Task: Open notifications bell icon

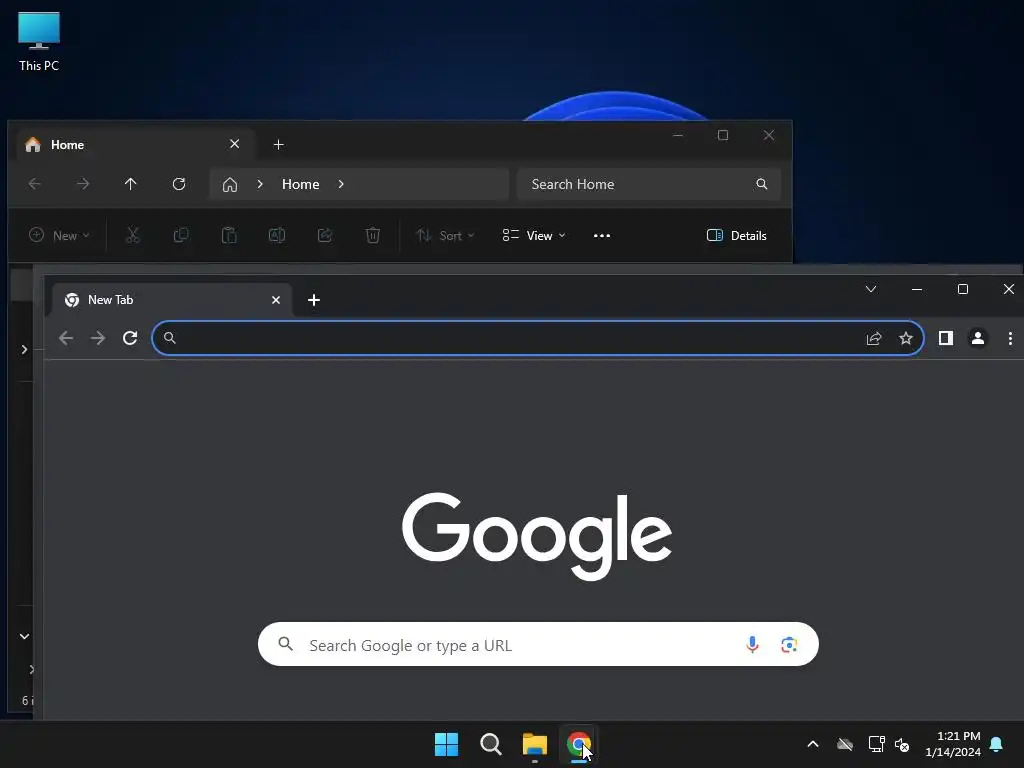Action: [x=997, y=744]
